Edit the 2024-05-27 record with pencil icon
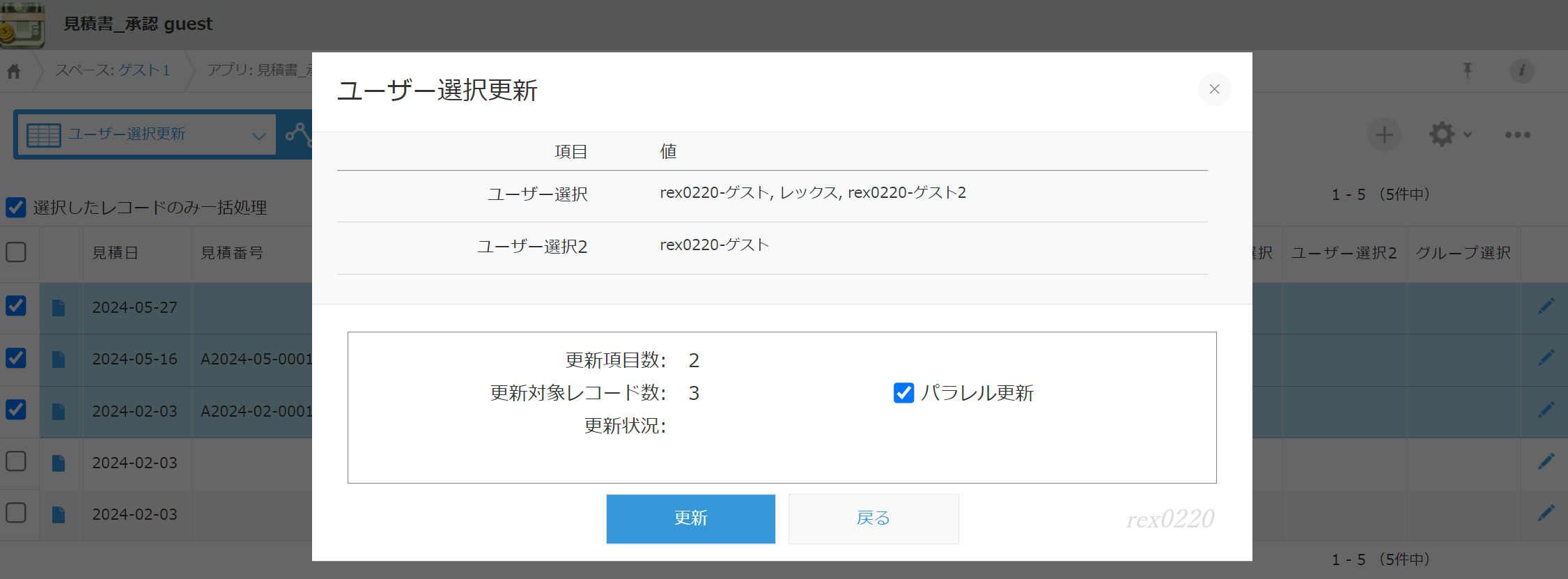The image size is (1568, 579). coord(1546,306)
